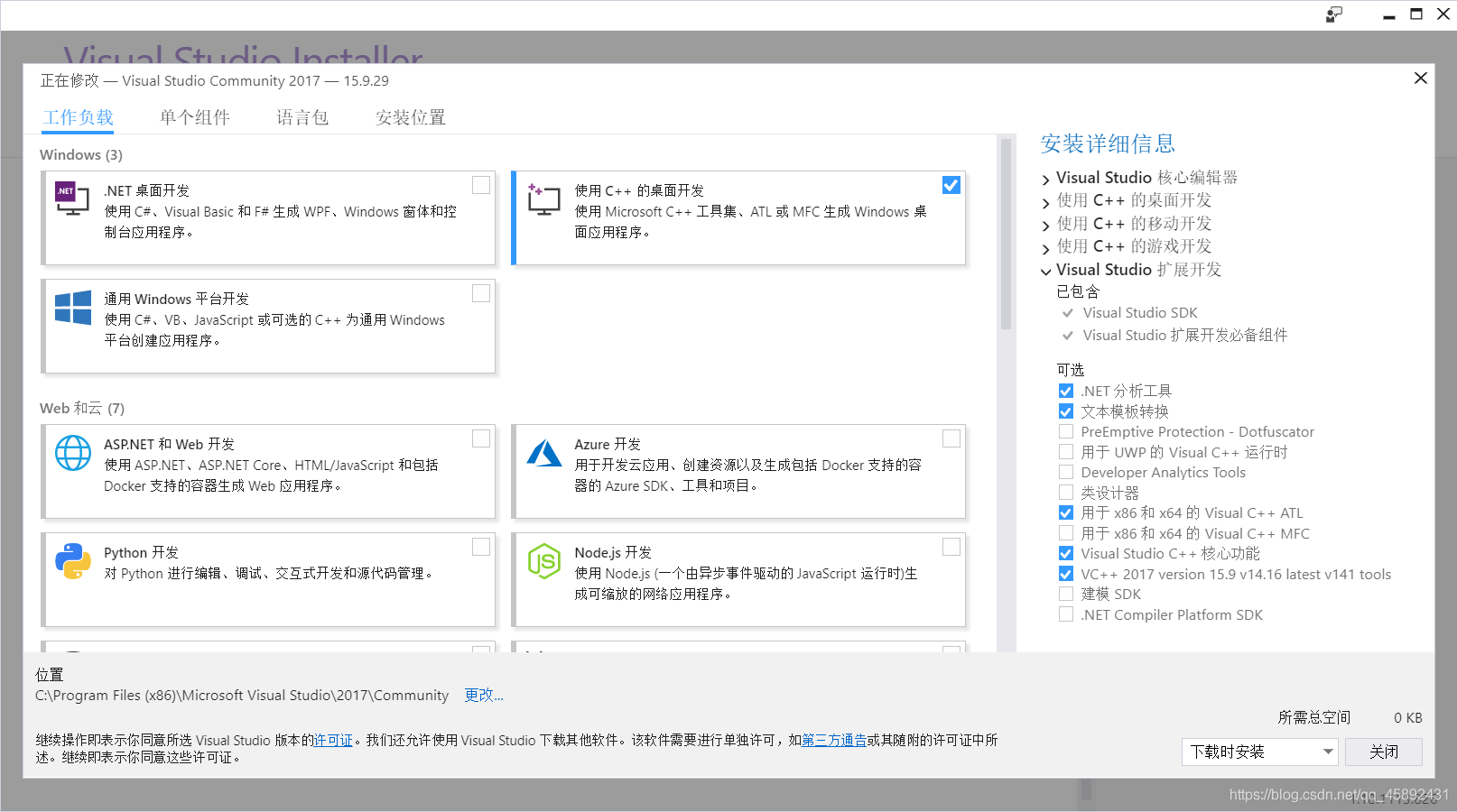Select the Azure 开发 workload card title
This screenshot has height=812, width=1457.
[608, 444]
